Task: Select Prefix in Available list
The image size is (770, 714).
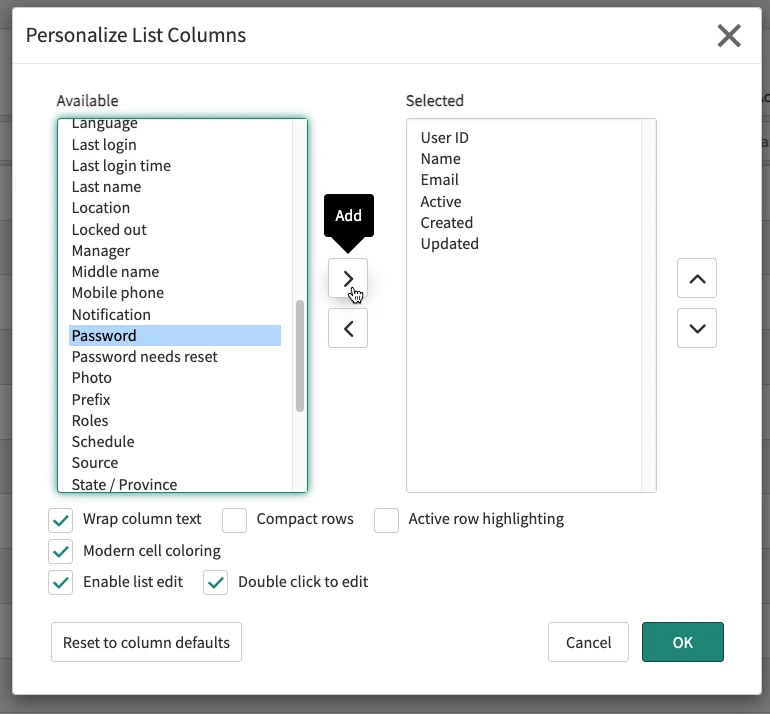Action: click(x=175, y=399)
